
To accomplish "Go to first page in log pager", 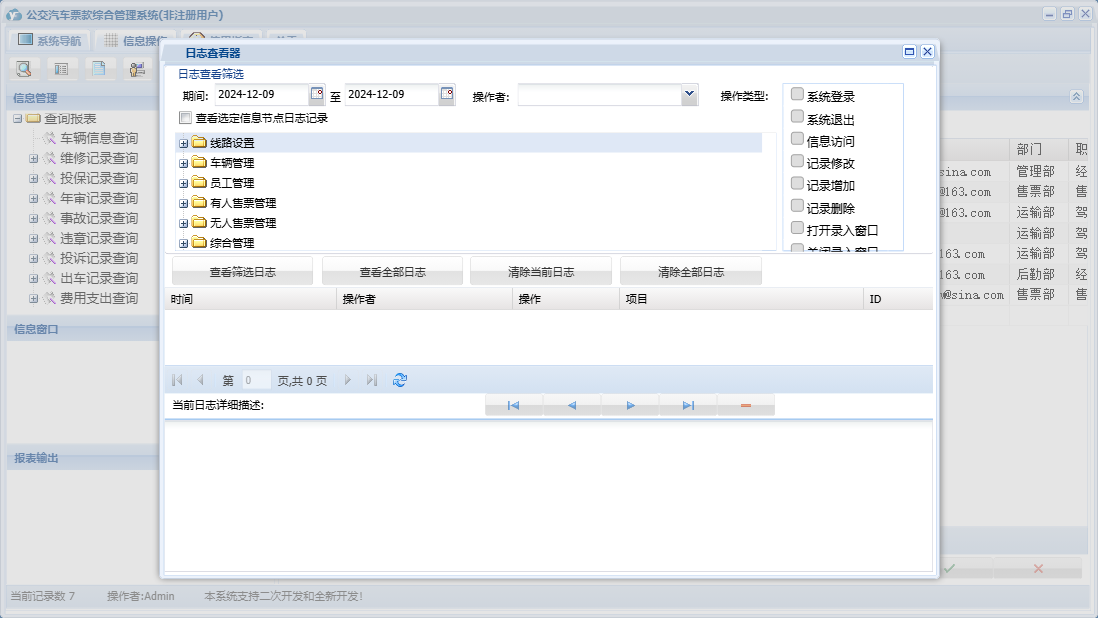I will click(x=177, y=380).
